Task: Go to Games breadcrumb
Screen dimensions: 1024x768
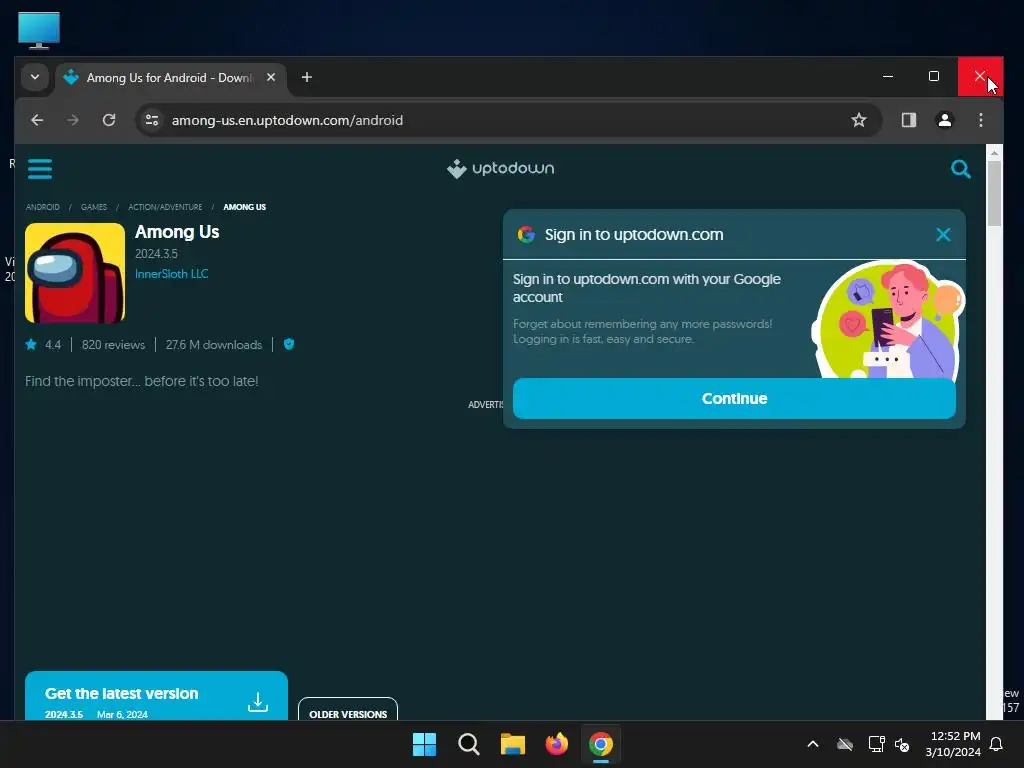Action: 94,207
